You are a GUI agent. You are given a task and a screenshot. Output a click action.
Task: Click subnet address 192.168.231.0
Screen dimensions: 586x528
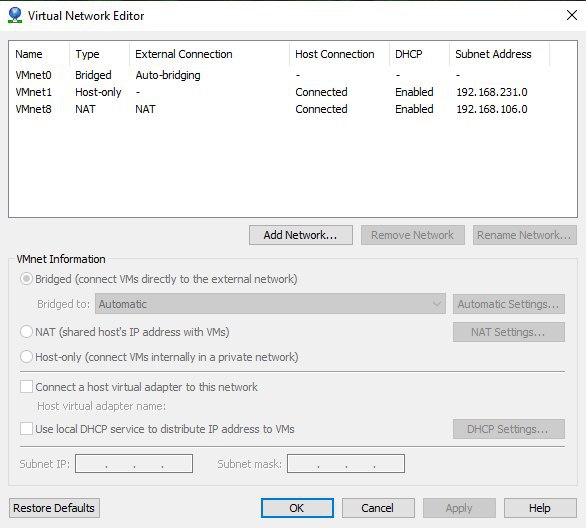click(x=492, y=92)
